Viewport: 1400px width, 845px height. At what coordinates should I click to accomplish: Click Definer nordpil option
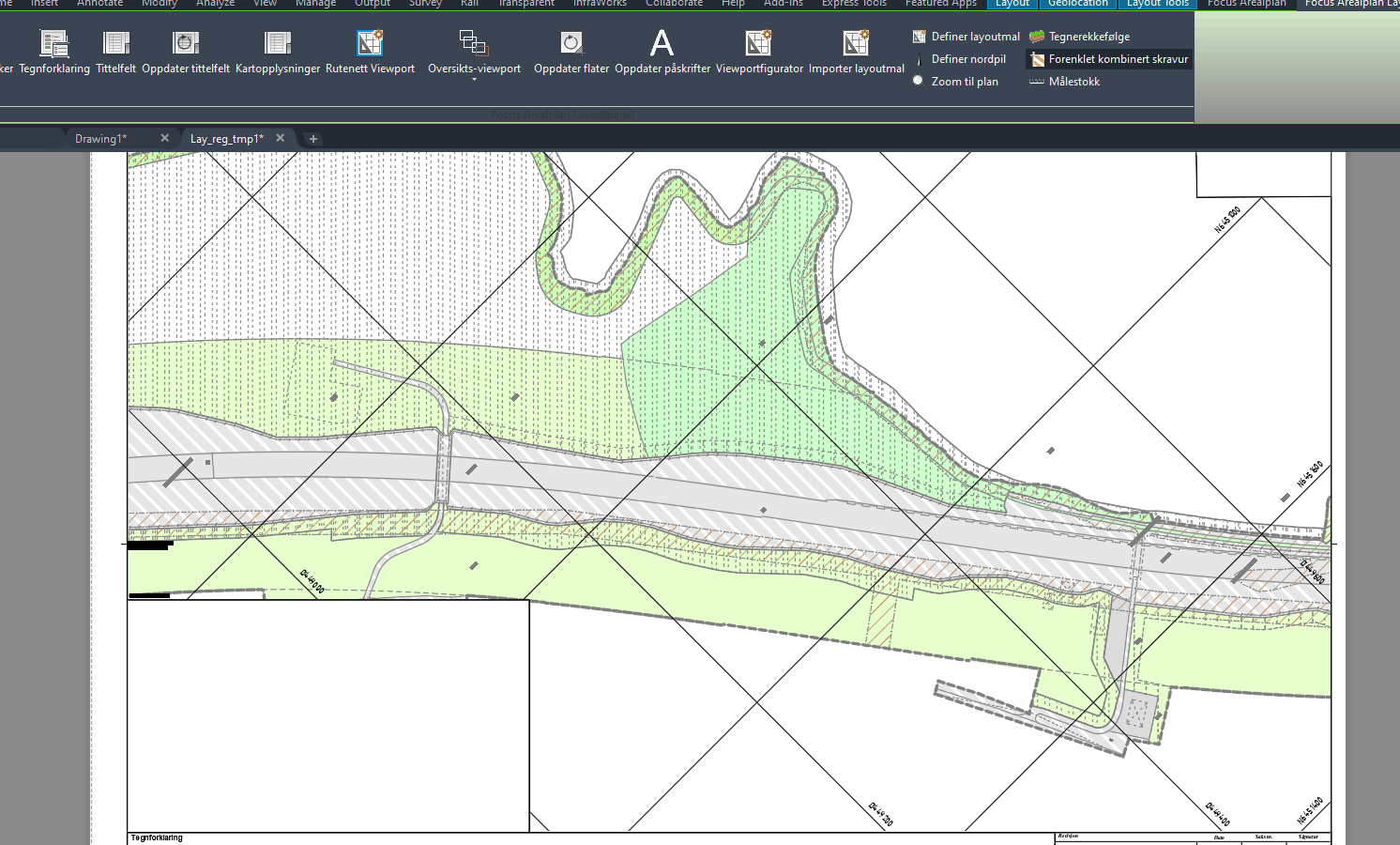960,59
